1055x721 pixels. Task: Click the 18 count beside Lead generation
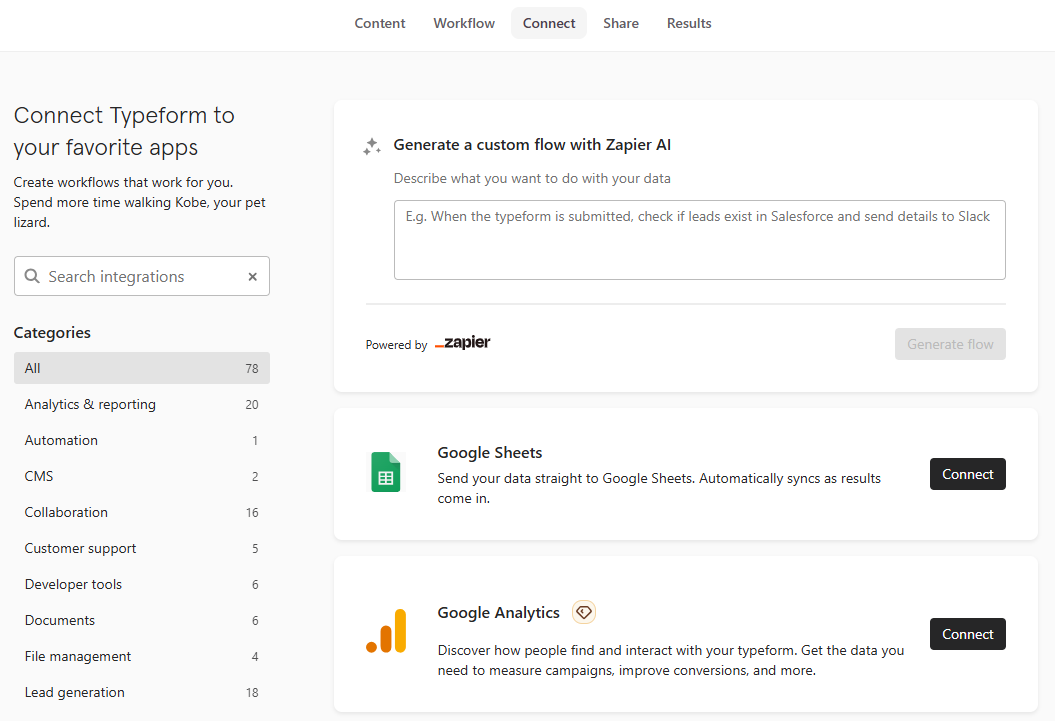[252, 693]
